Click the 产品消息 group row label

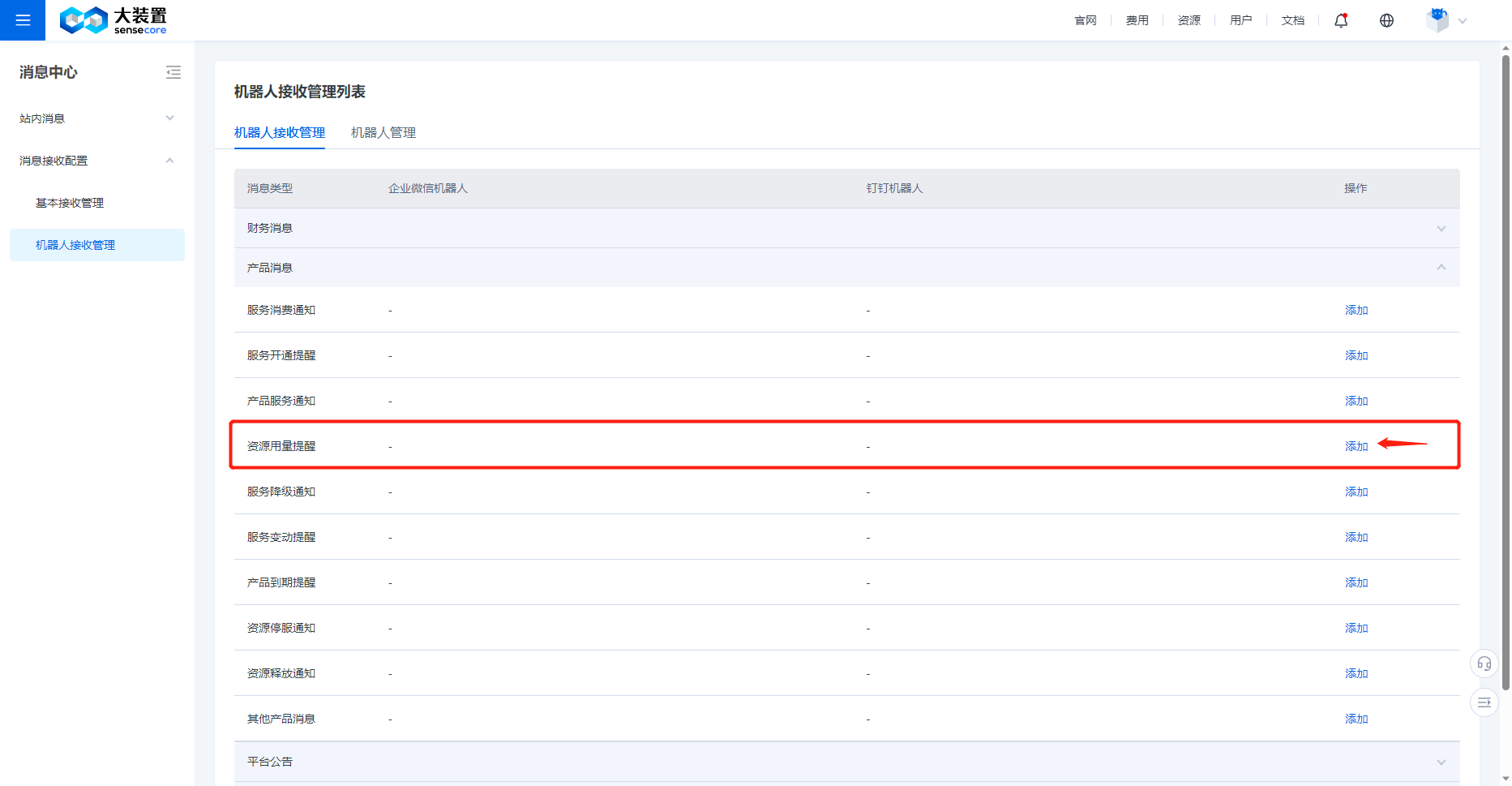click(270, 268)
